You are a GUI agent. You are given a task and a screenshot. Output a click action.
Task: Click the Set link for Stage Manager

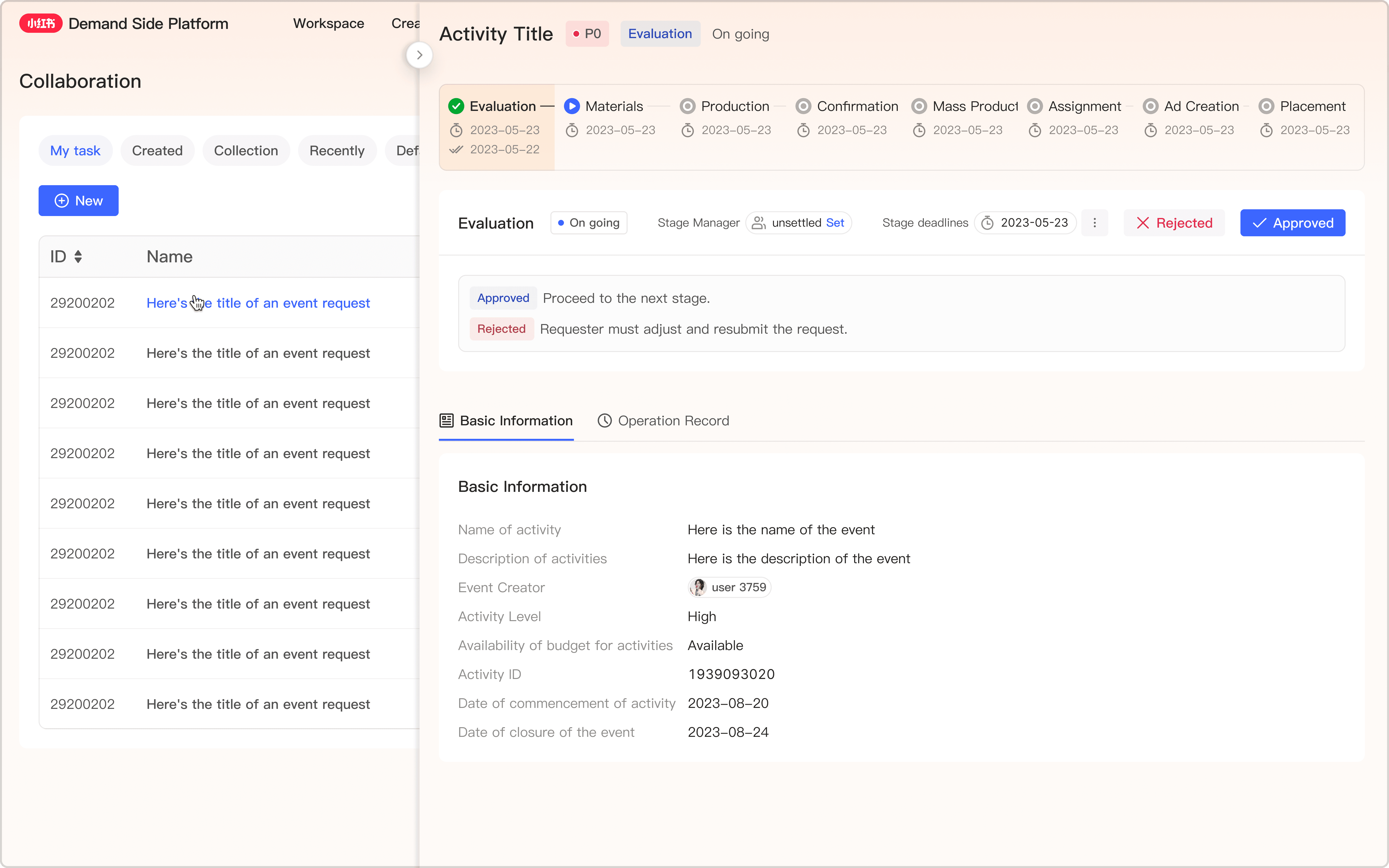pyautogui.click(x=835, y=223)
